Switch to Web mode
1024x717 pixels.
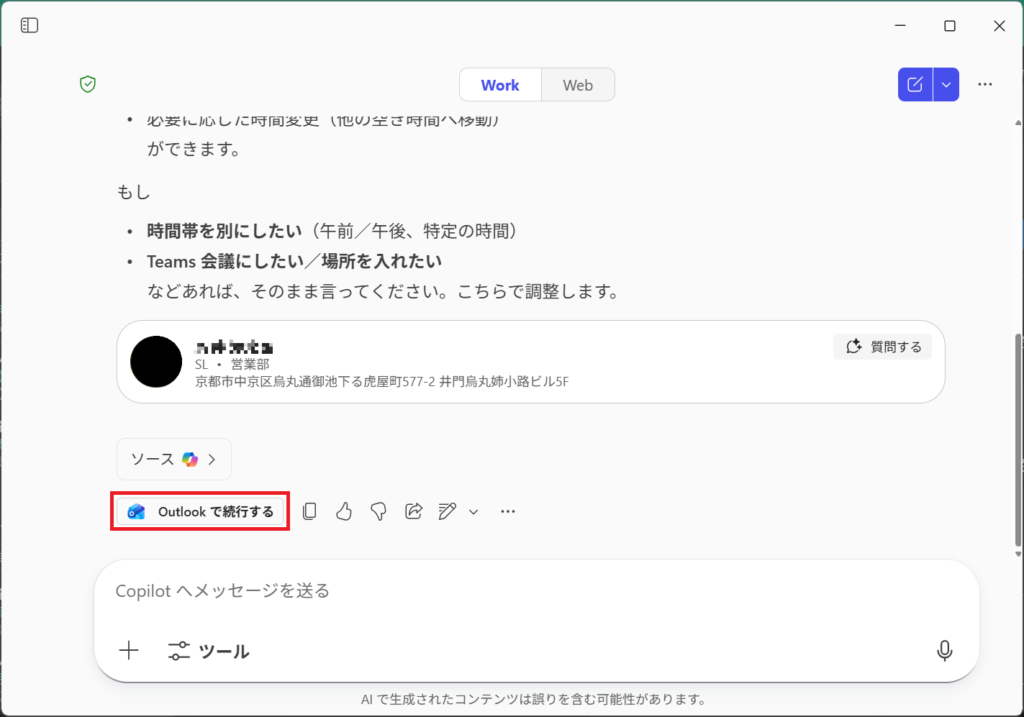[x=578, y=85]
